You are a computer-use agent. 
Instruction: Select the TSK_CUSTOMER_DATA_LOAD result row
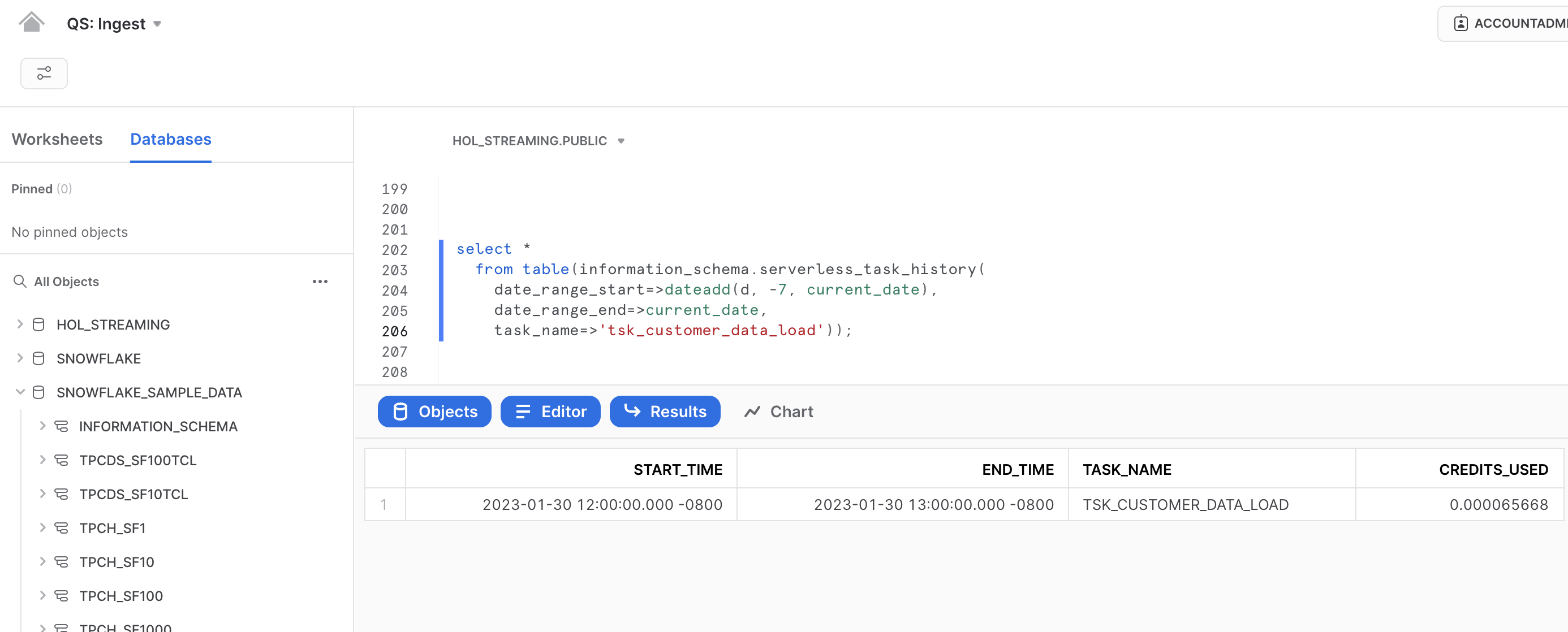click(x=1185, y=504)
